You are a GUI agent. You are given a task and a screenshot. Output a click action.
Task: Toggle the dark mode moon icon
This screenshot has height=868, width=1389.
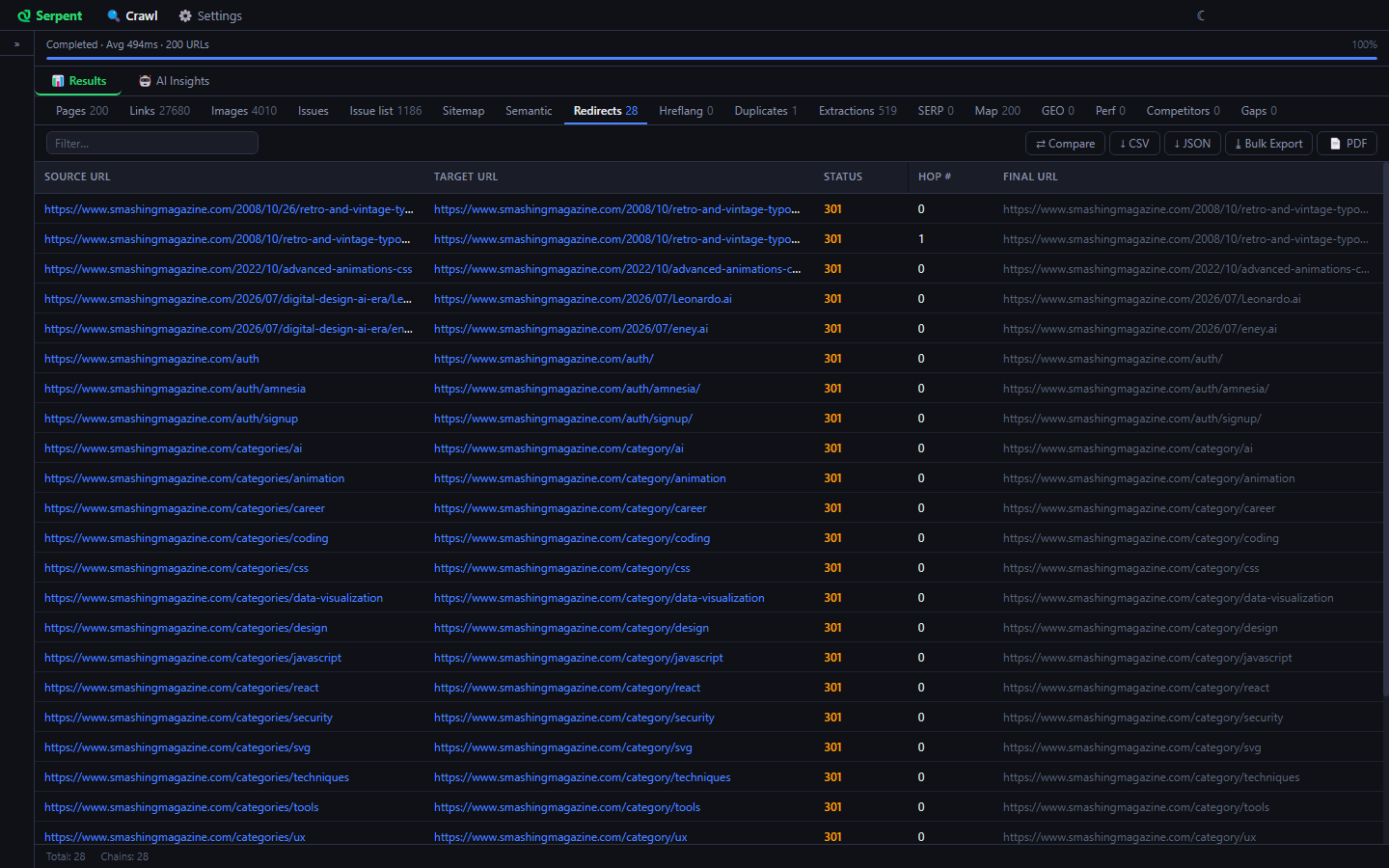click(x=1201, y=15)
